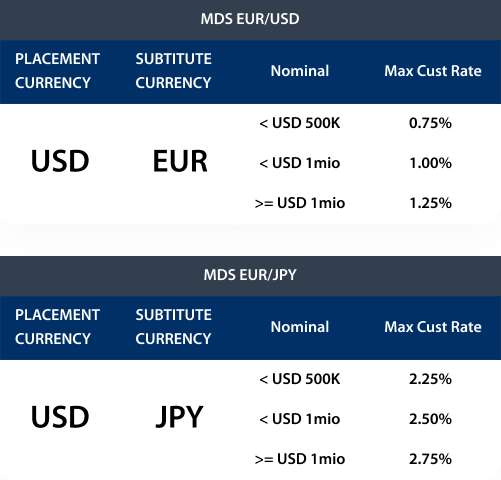Screen dimensions: 501x480
Task: Select the 0.75% max customer rate
Action: 430,123
